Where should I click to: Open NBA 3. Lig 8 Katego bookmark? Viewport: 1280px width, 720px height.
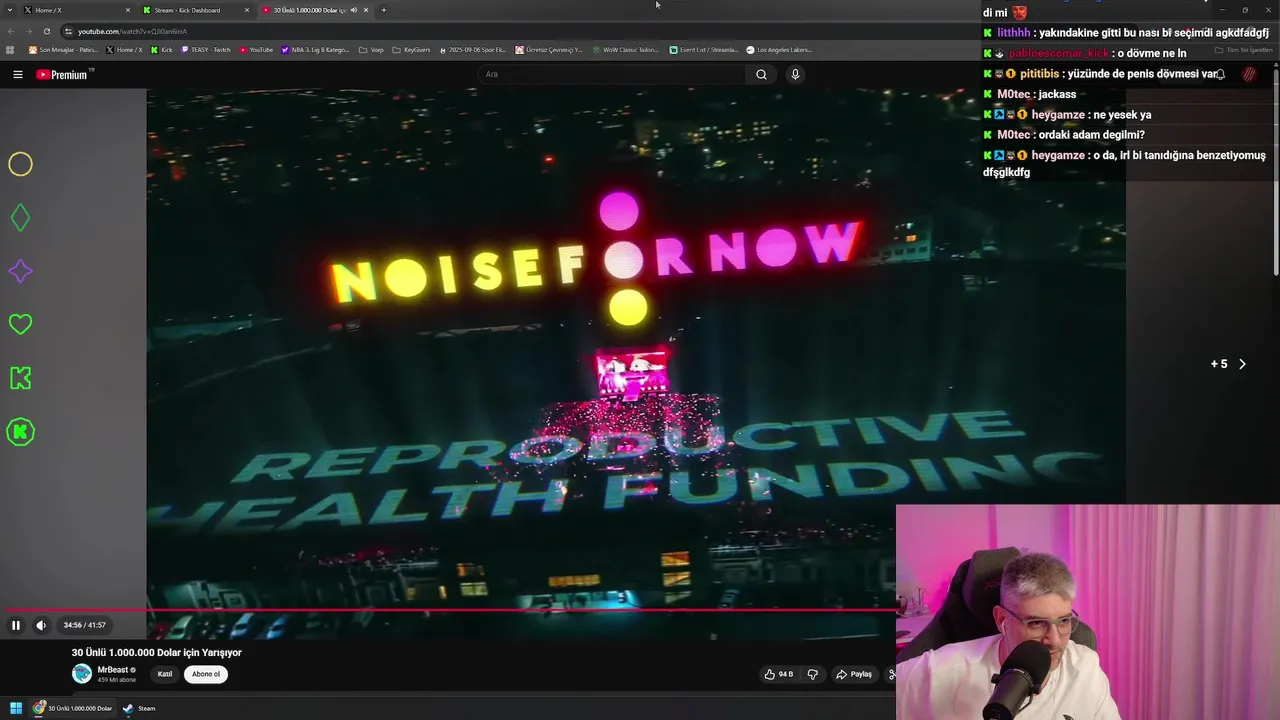[x=316, y=50]
